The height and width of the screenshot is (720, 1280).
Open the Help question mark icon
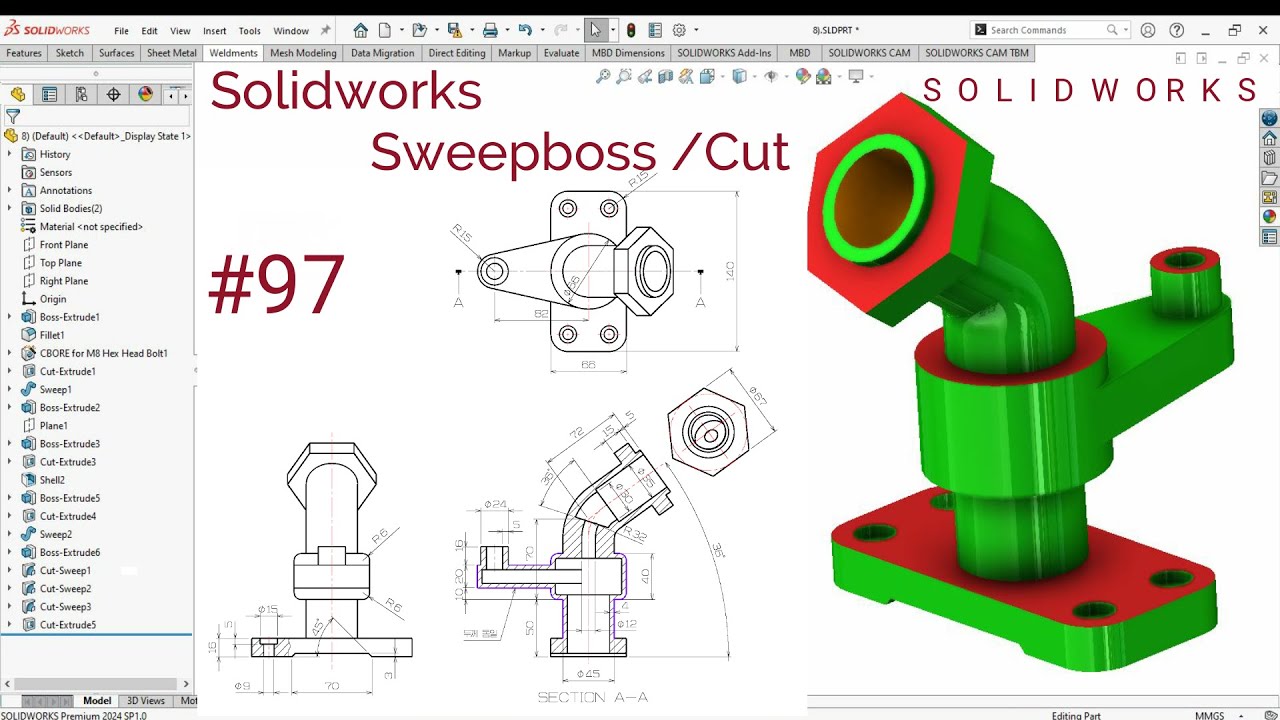pyautogui.click(x=1177, y=30)
